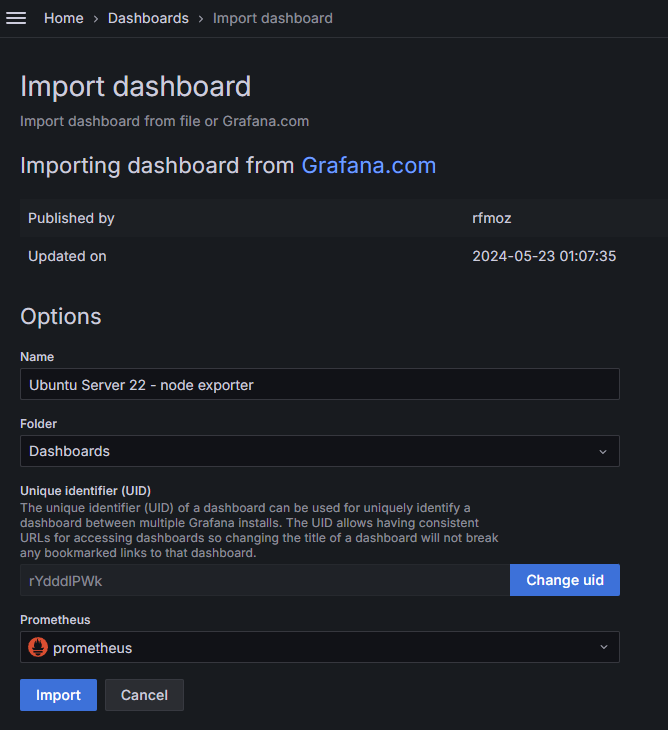Follow the Grafana.com link
The width and height of the screenshot is (668, 730).
tap(369, 165)
